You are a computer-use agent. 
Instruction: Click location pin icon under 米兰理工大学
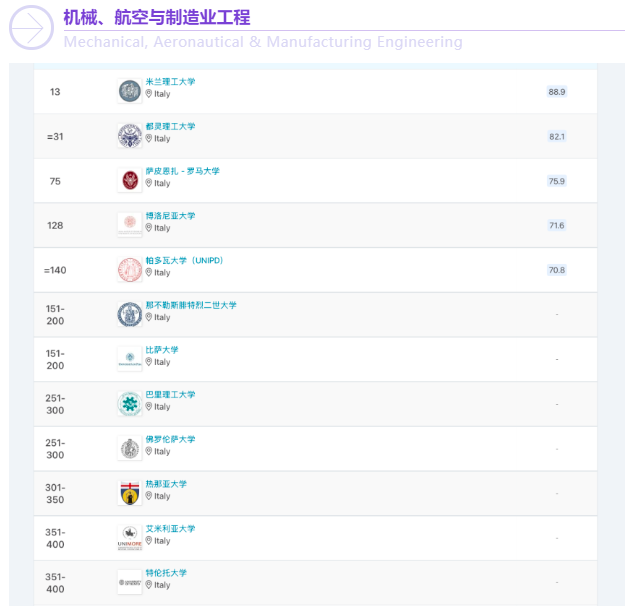pos(149,94)
